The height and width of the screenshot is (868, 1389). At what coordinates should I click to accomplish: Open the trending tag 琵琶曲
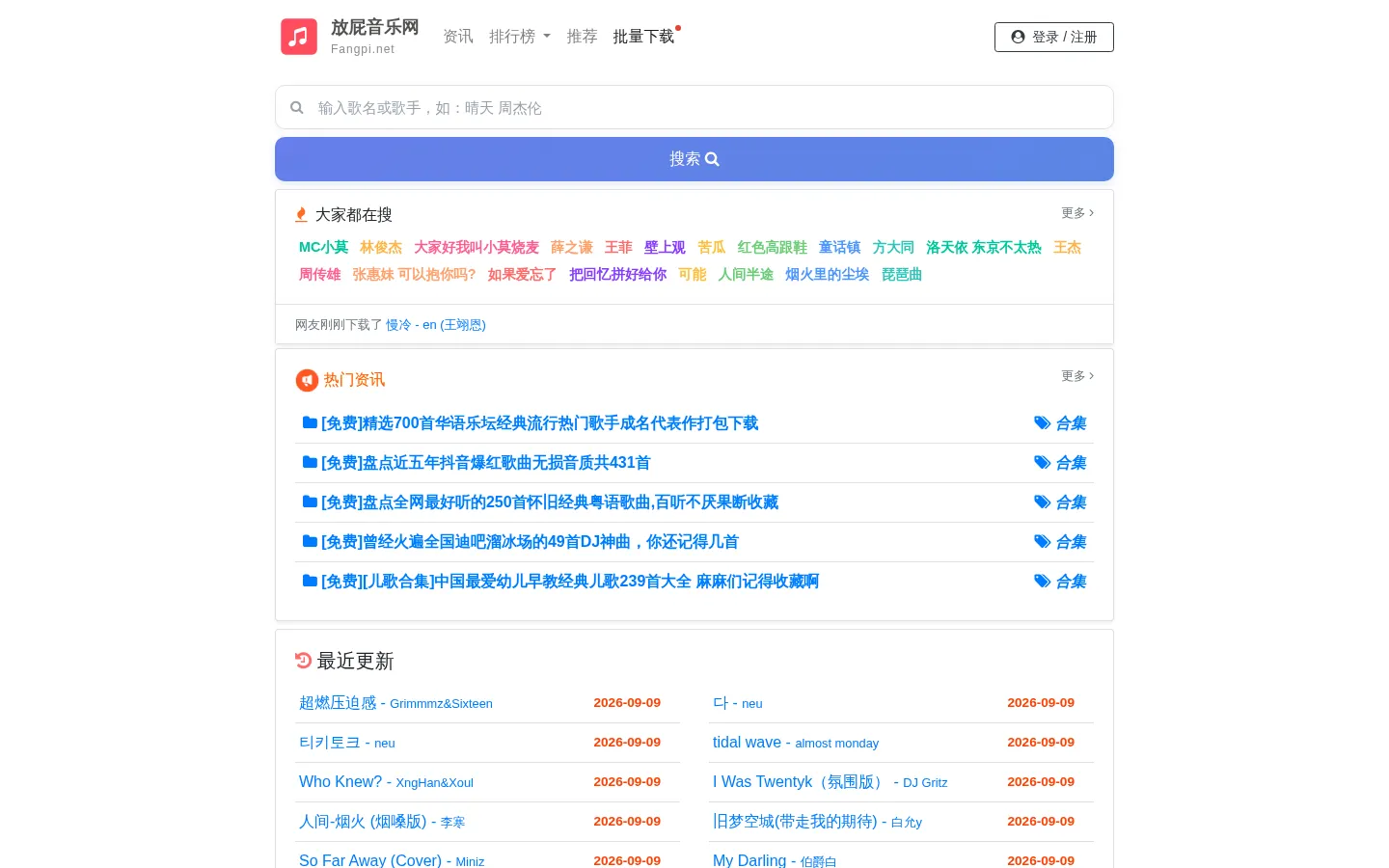click(902, 275)
